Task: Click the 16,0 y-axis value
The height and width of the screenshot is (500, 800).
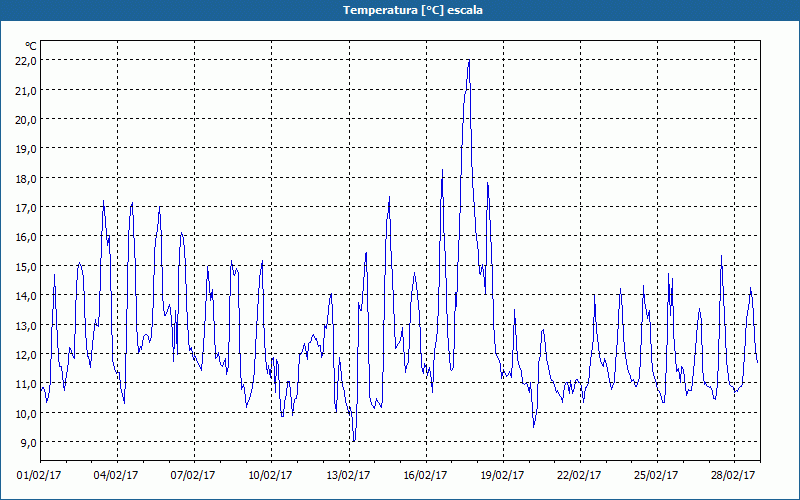Action: pyautogui.click(x=26, y=237)
